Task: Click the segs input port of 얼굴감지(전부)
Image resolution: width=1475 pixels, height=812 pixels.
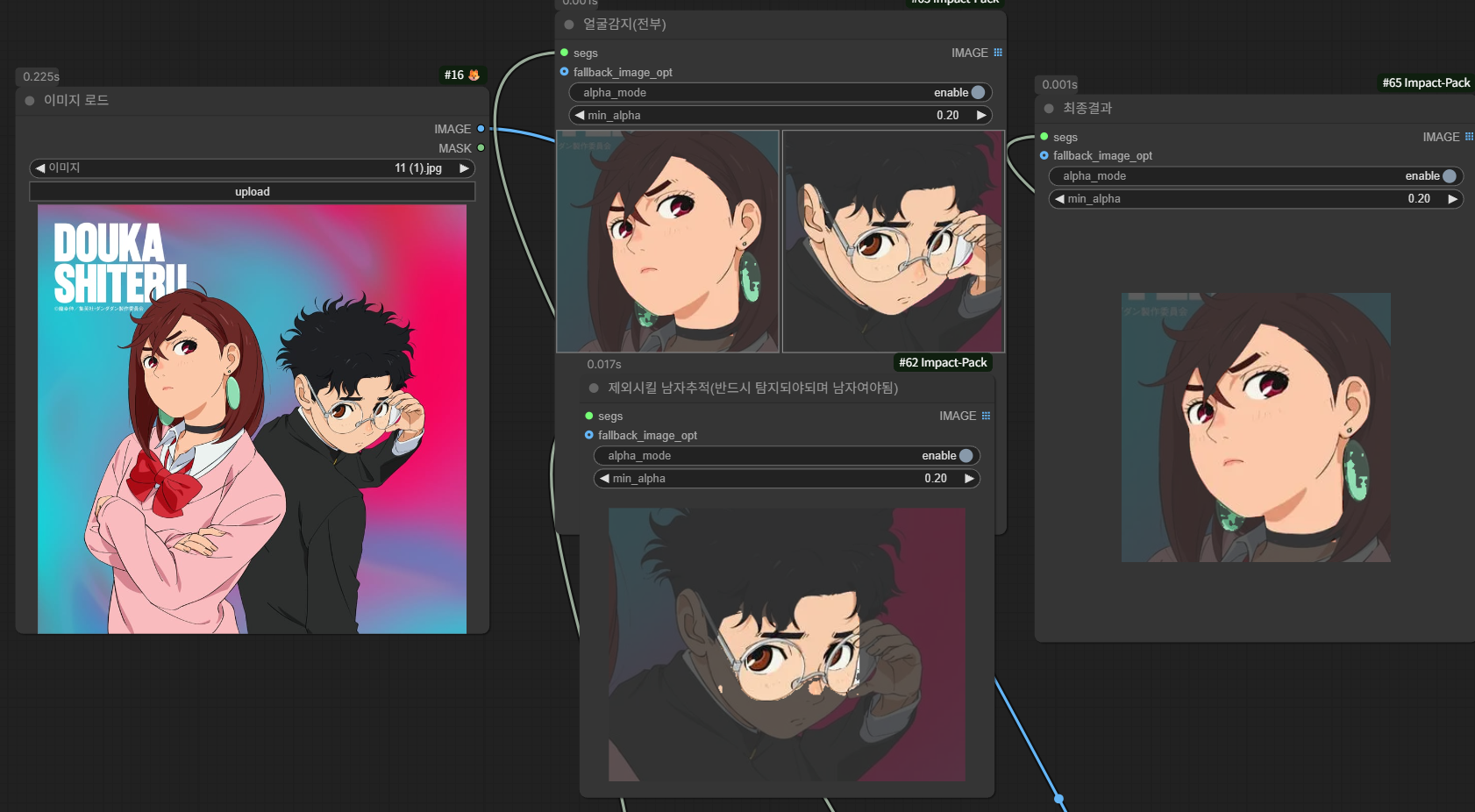Action: tap(564, 53)
